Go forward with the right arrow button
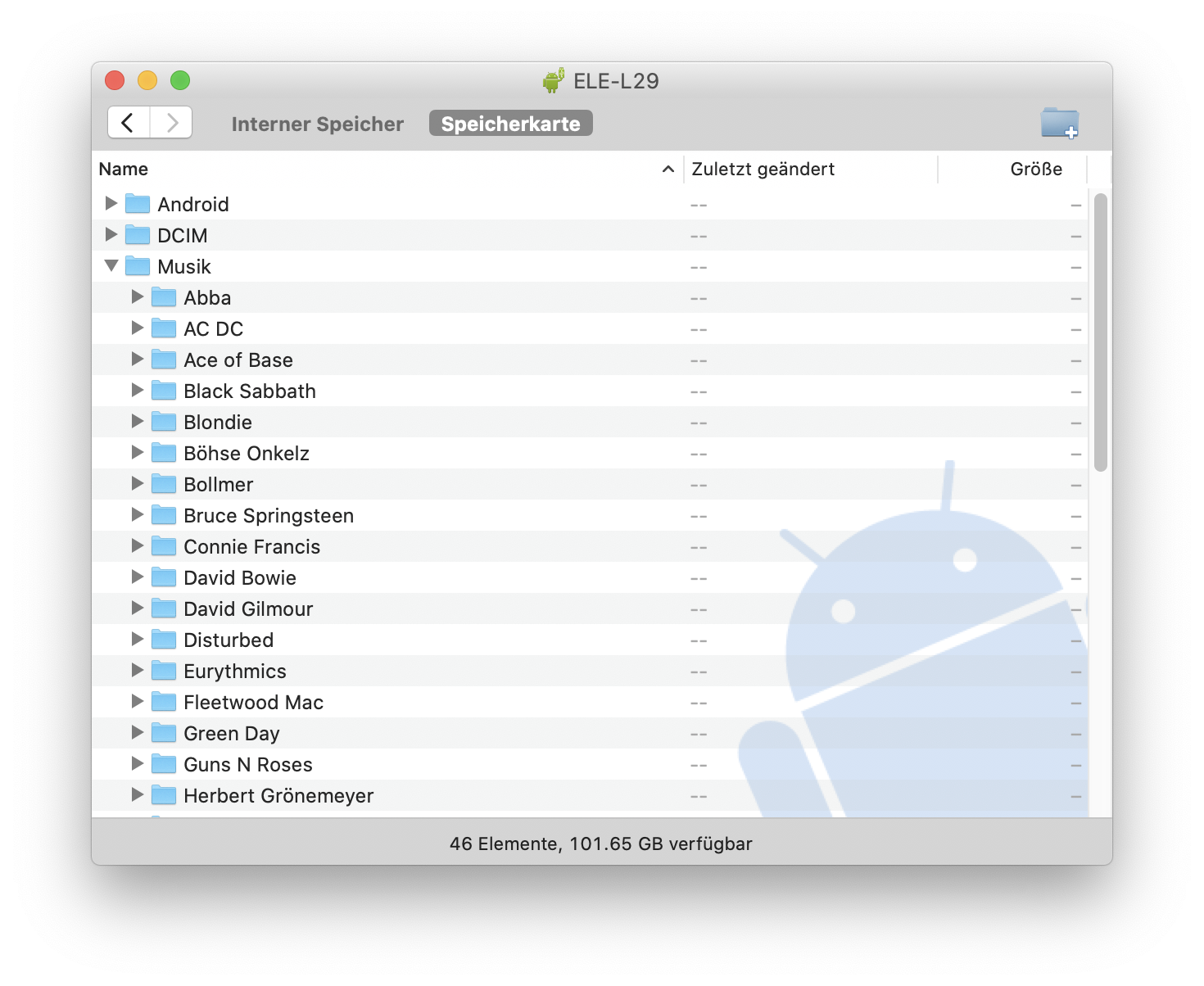Image resolution: width=1204 pixels, height=986 pixels. [171, 123]
